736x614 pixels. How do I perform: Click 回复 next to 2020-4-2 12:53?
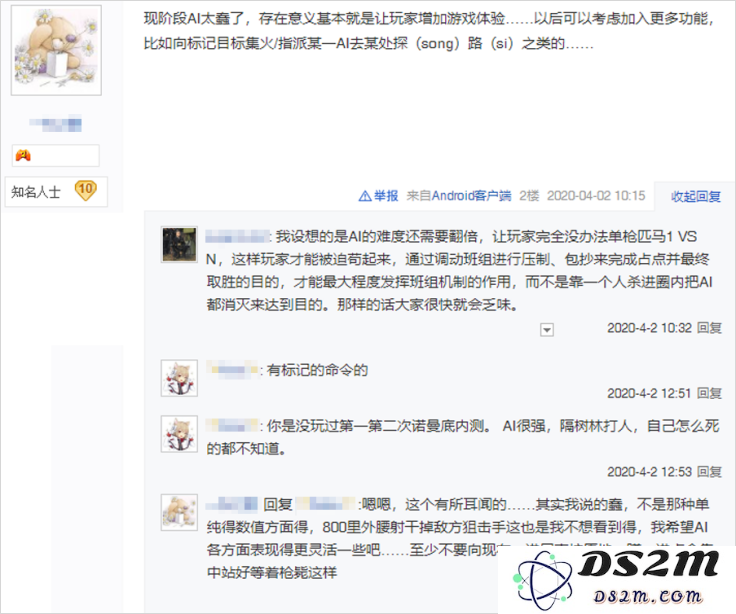(709, 471)
